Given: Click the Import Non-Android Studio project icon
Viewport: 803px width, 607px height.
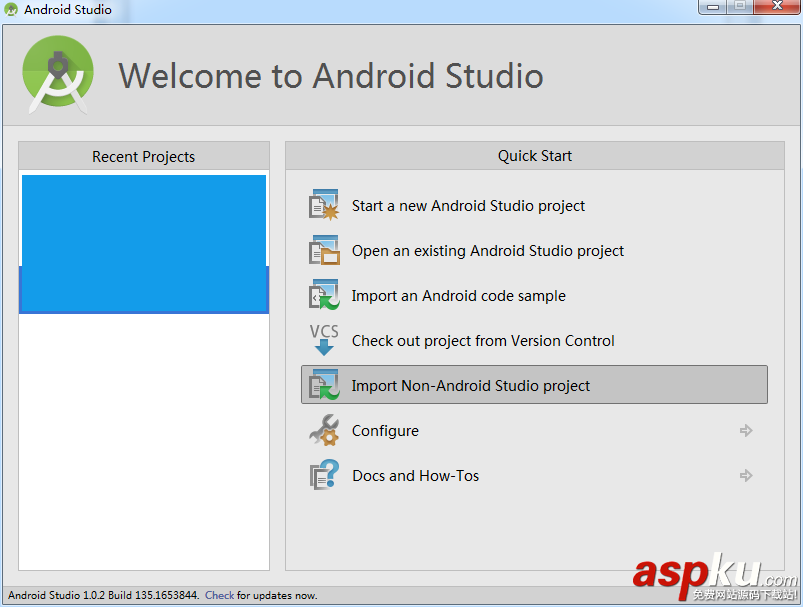Looking at the screenshot, I should tap(324, 385).
